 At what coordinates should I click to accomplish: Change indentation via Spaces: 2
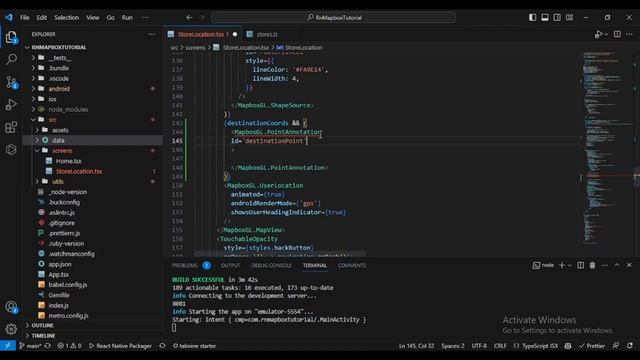point(453,346)
